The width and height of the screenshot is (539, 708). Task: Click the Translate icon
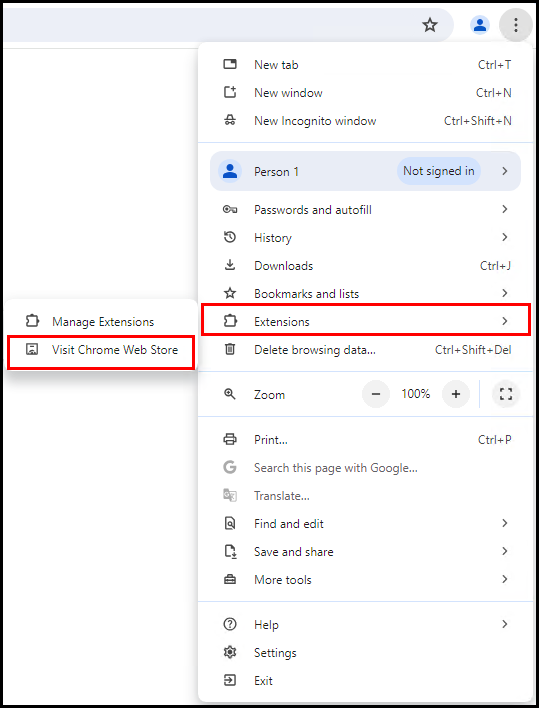[x=230, y=495]
